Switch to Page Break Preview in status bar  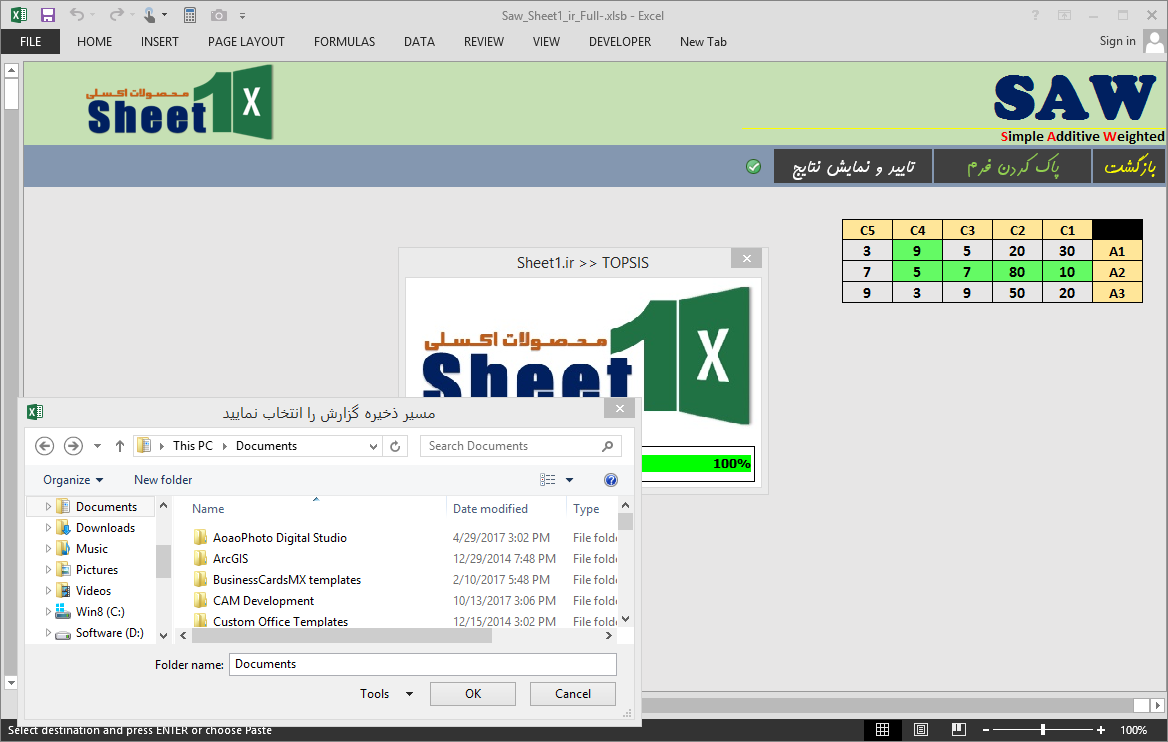tap(958, 730)
